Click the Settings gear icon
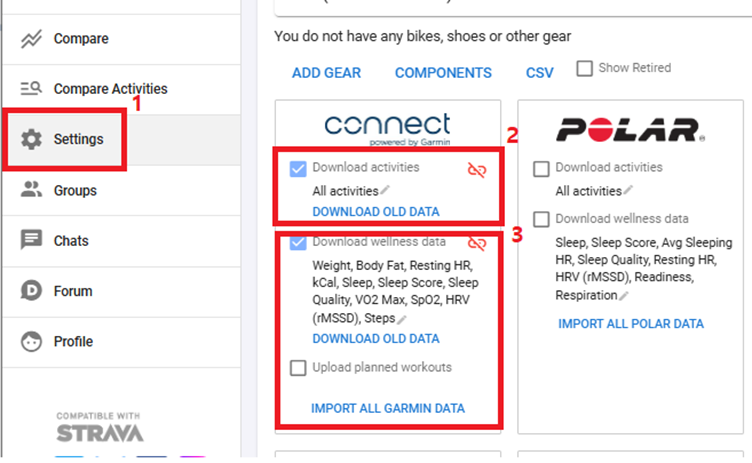Screen dimensions: 752x463 click(32, 139)
